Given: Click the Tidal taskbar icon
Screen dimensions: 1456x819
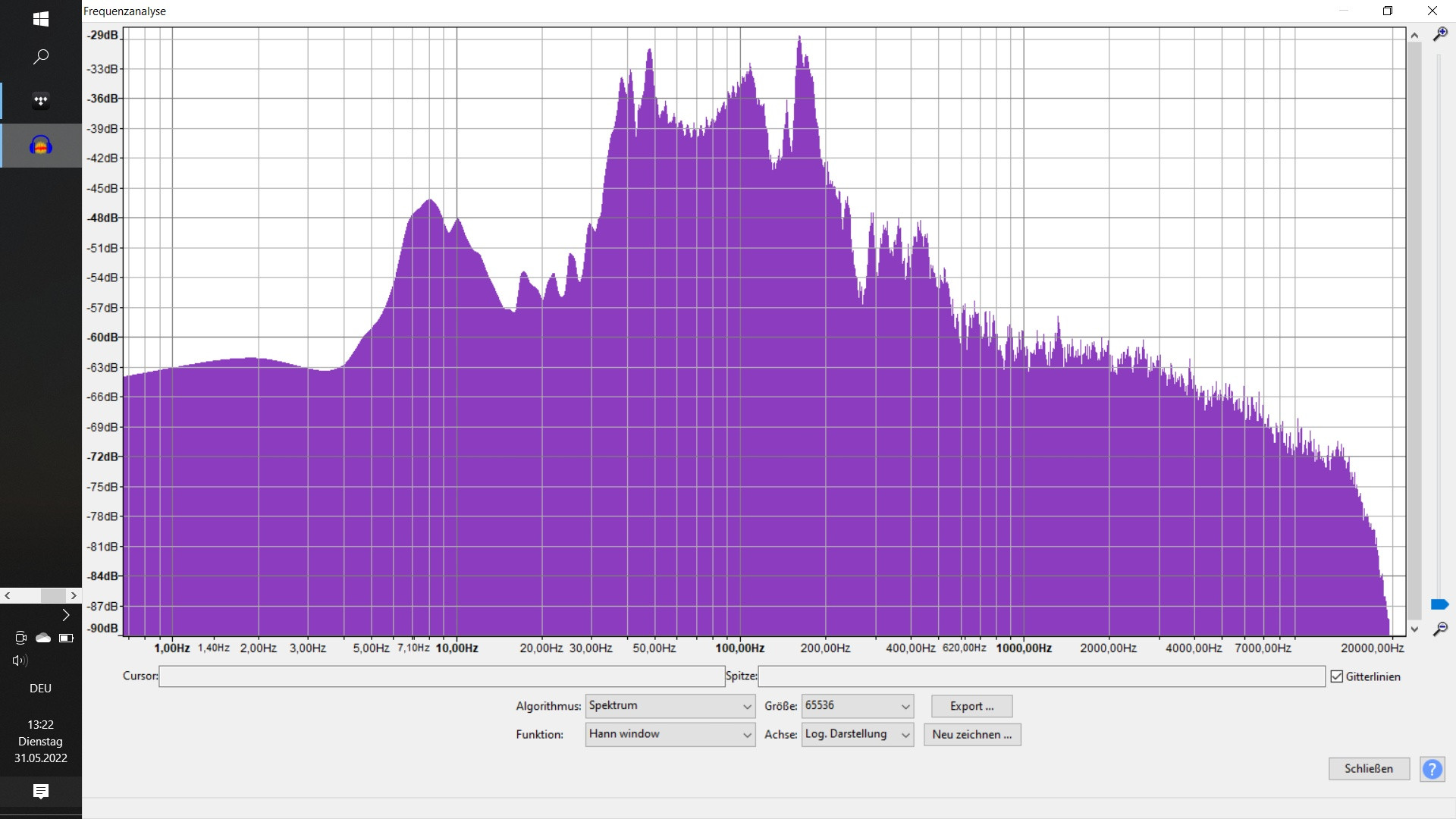Looking at the screenshot, I should coord(41,100).
